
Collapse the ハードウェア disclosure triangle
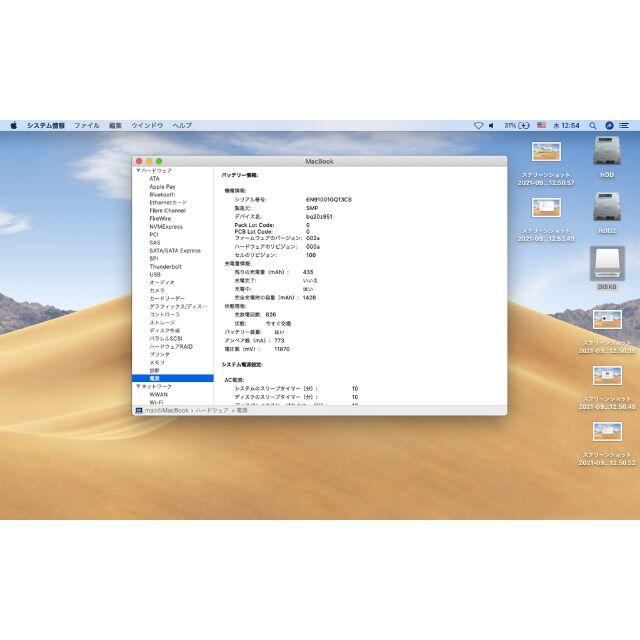pos(138,170)
